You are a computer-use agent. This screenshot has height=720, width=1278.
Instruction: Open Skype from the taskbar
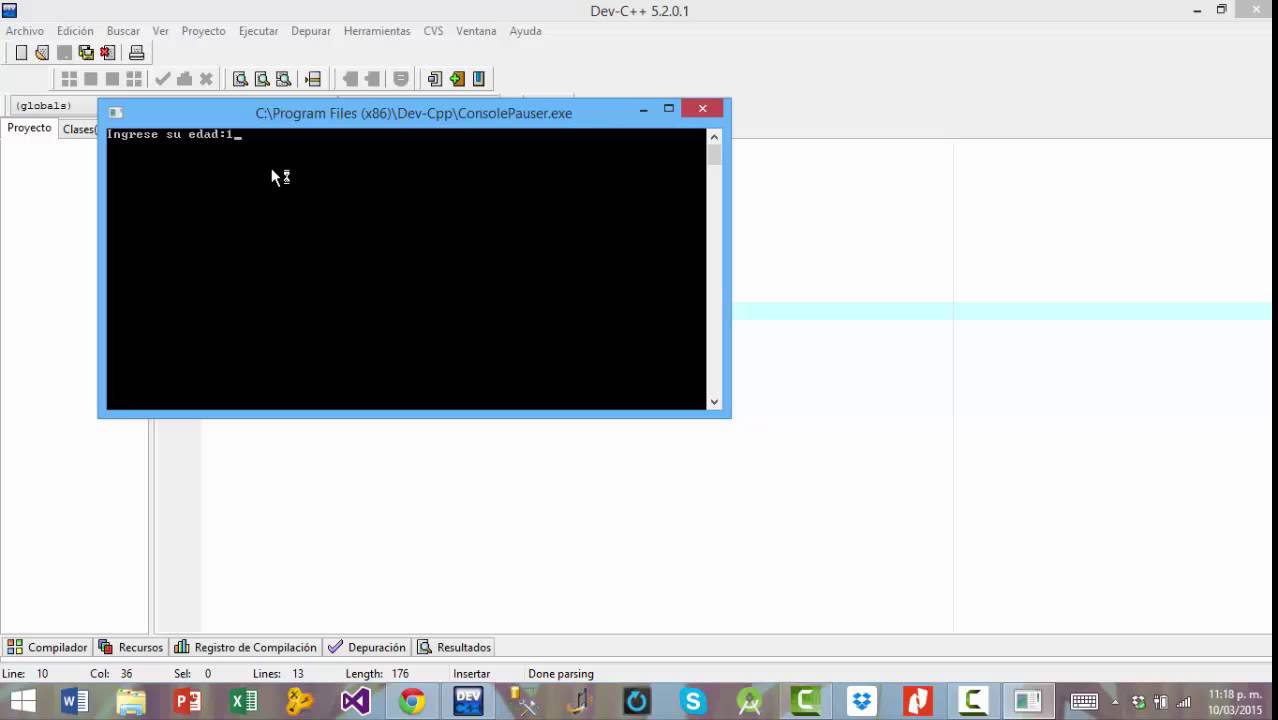click(x=693, y=701)
